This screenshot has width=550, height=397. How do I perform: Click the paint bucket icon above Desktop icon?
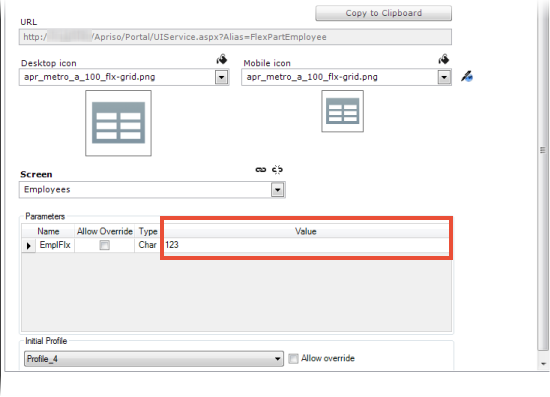tap(222, 59)
